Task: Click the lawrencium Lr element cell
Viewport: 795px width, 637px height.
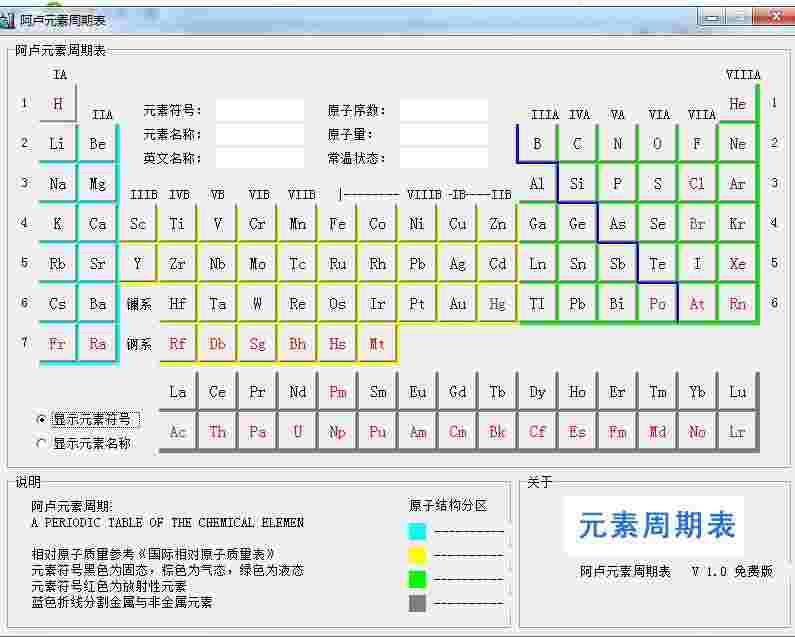Action: (x=738, y=432)
